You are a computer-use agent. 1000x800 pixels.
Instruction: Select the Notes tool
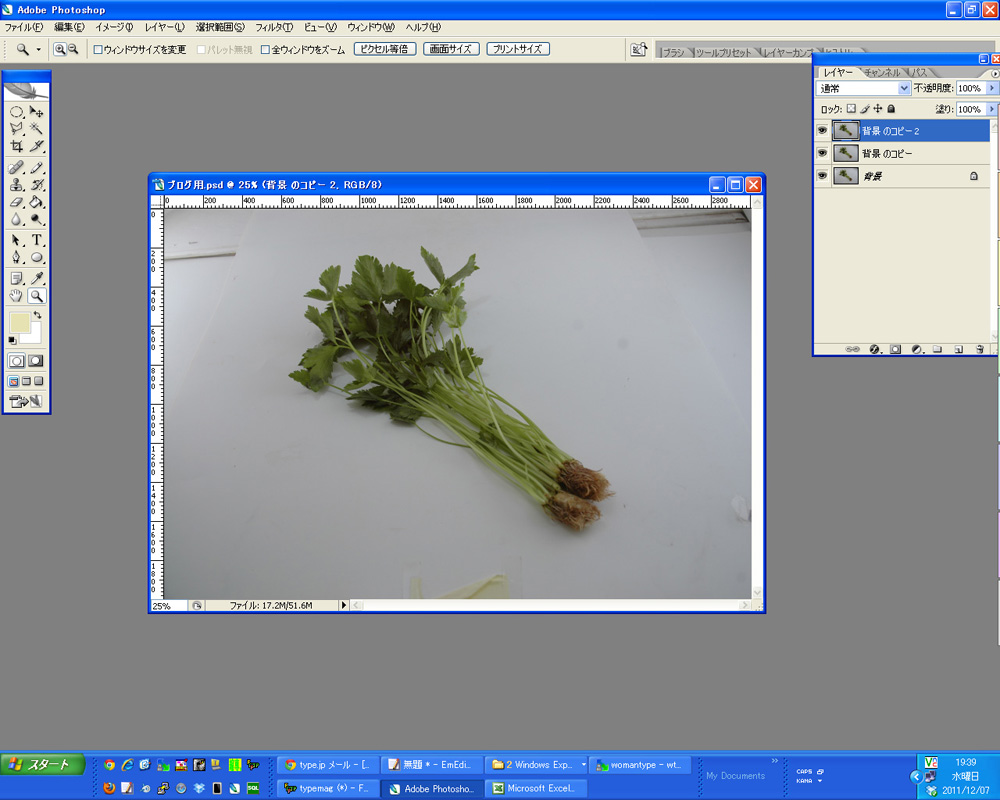[17, 279]
